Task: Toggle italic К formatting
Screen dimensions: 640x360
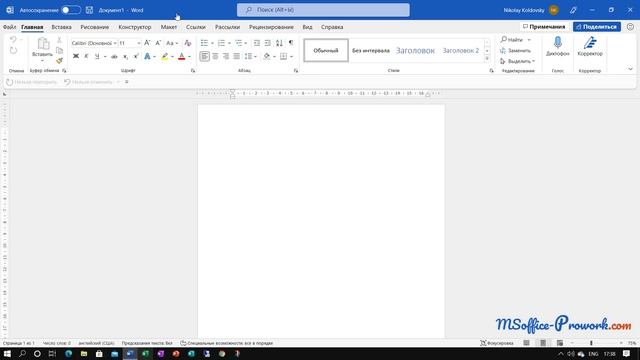Action: click(86, 56)
